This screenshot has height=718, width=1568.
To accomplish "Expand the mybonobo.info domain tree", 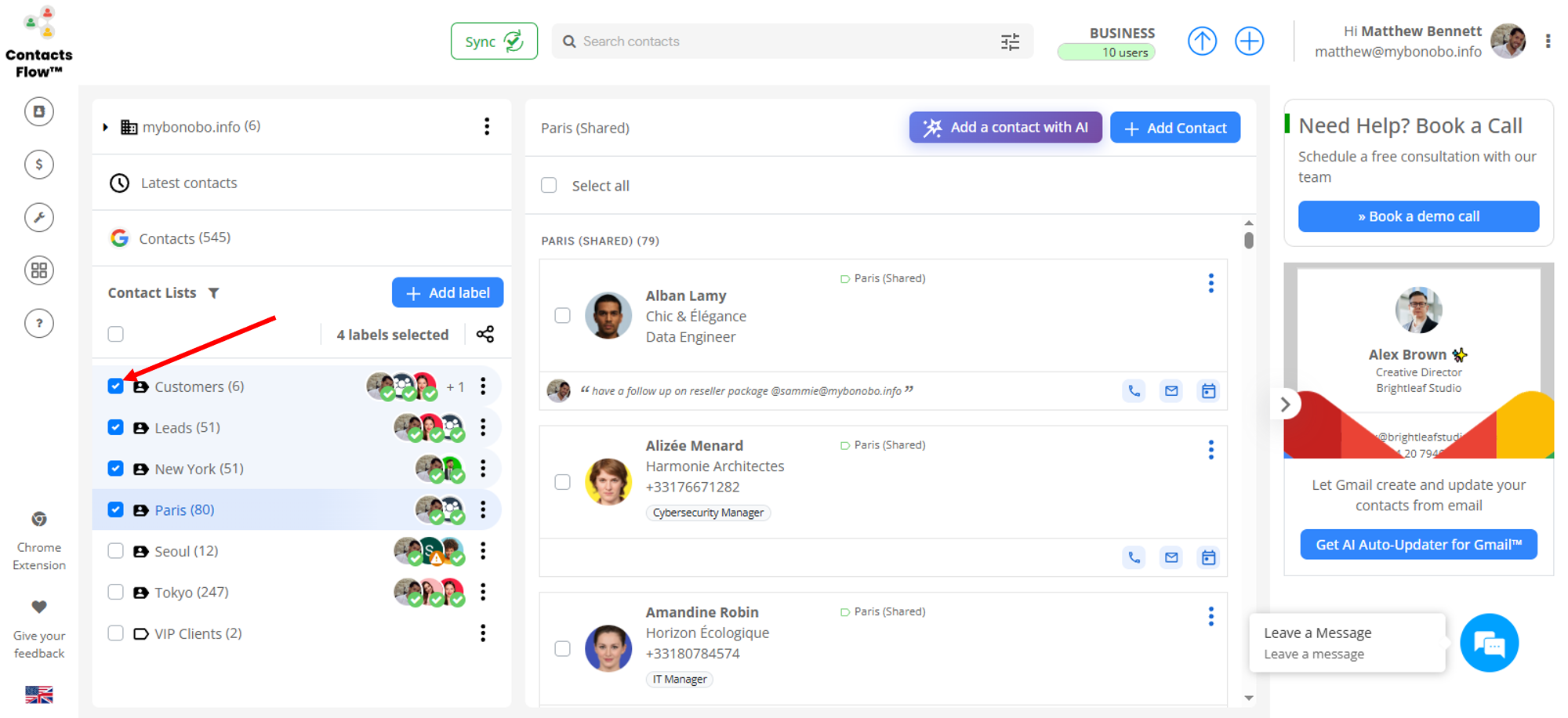I will coord(106,127).
